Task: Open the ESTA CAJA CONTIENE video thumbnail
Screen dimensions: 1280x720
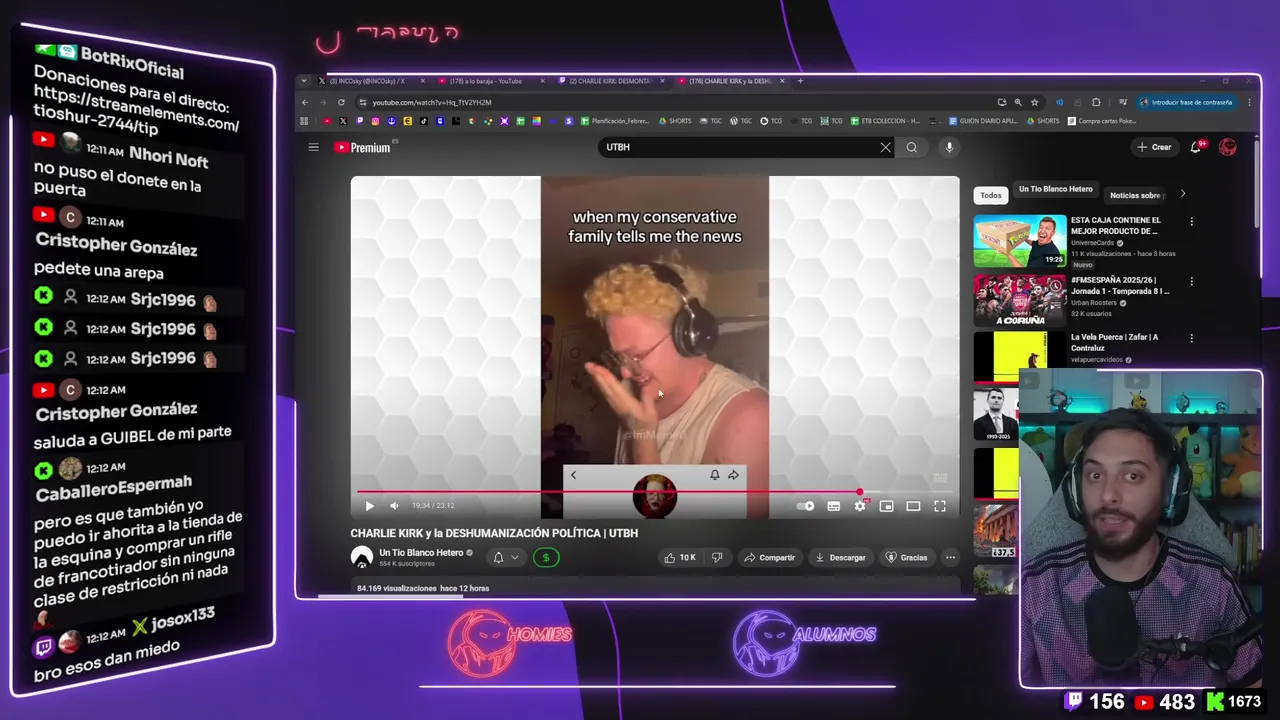Action: click(x=1020, y=241)
